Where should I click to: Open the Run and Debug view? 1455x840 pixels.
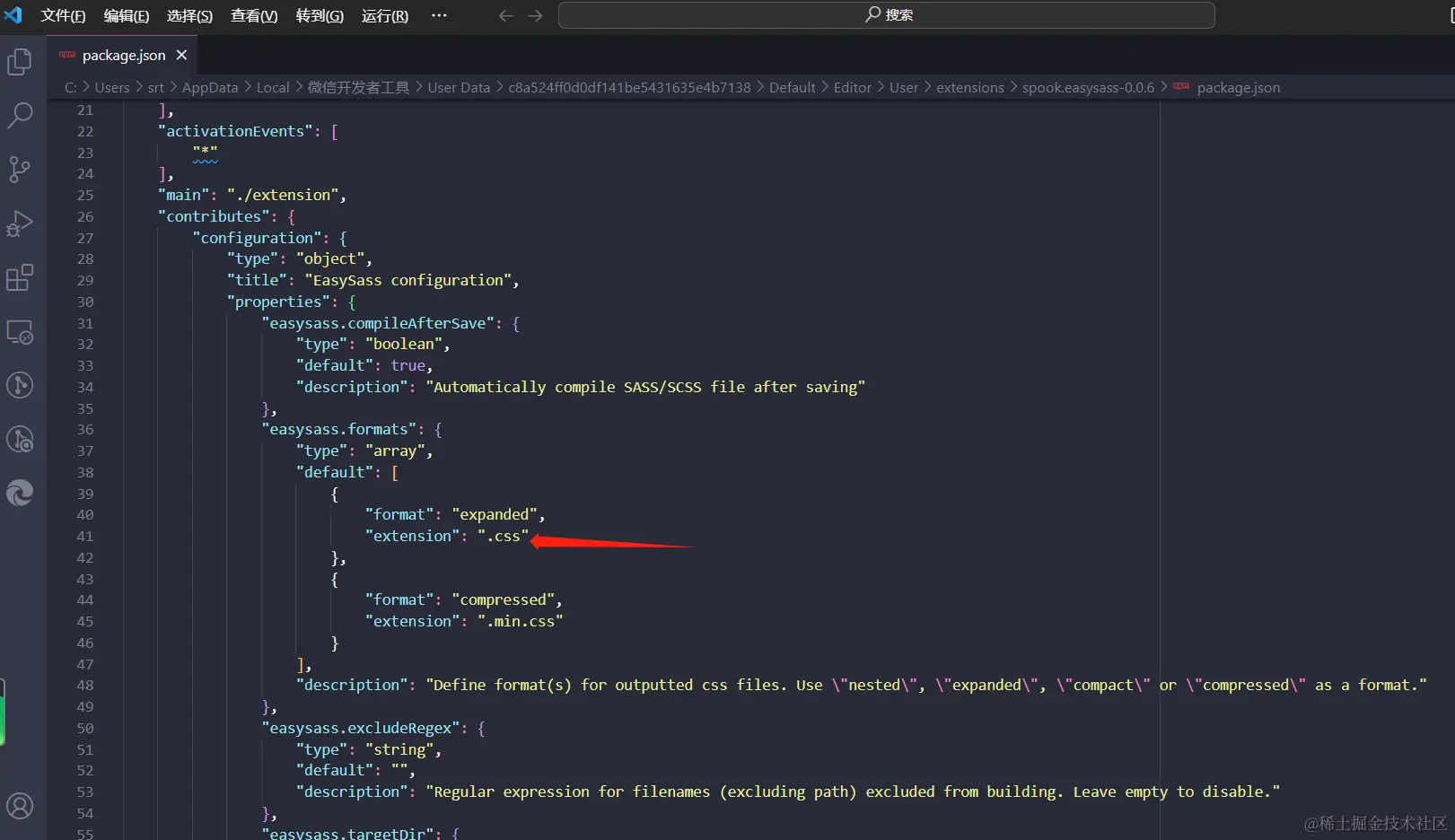click(20, 223)
